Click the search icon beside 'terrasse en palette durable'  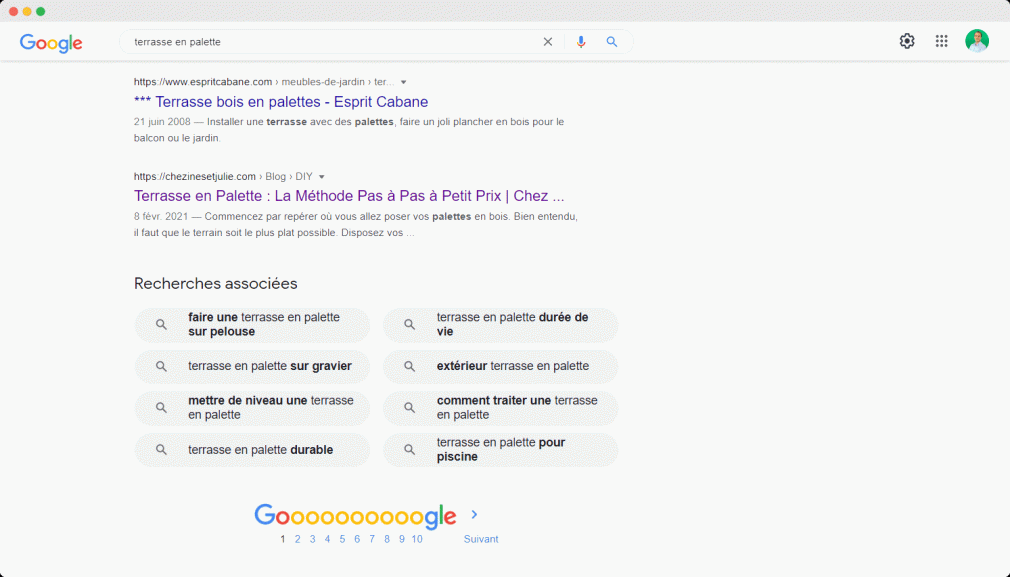[162, 449]
